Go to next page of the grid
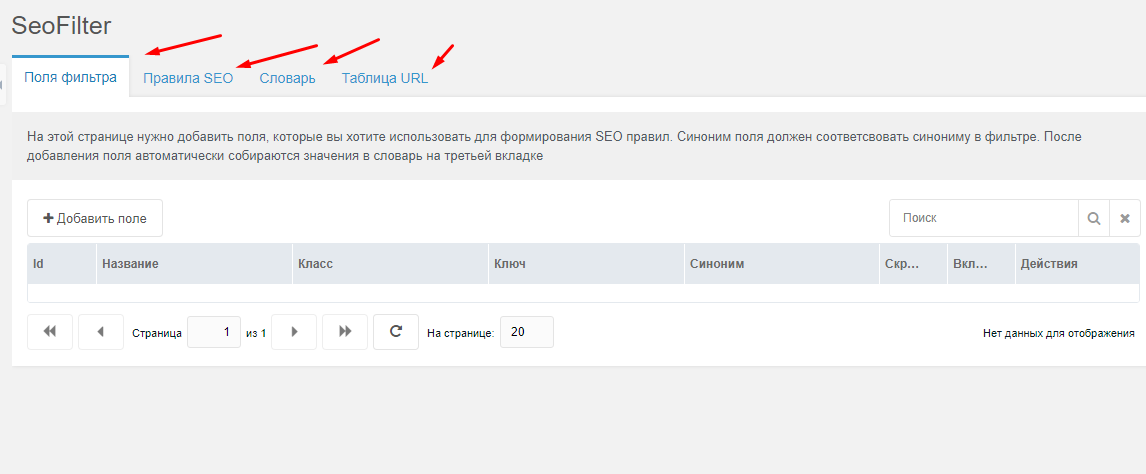Image resolution: width=1146 pixels, height=474 pixels. (294, 332)
